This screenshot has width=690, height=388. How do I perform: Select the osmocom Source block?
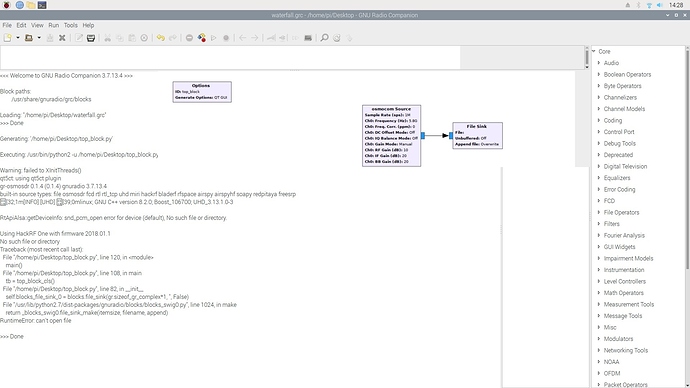pos(392,135)
